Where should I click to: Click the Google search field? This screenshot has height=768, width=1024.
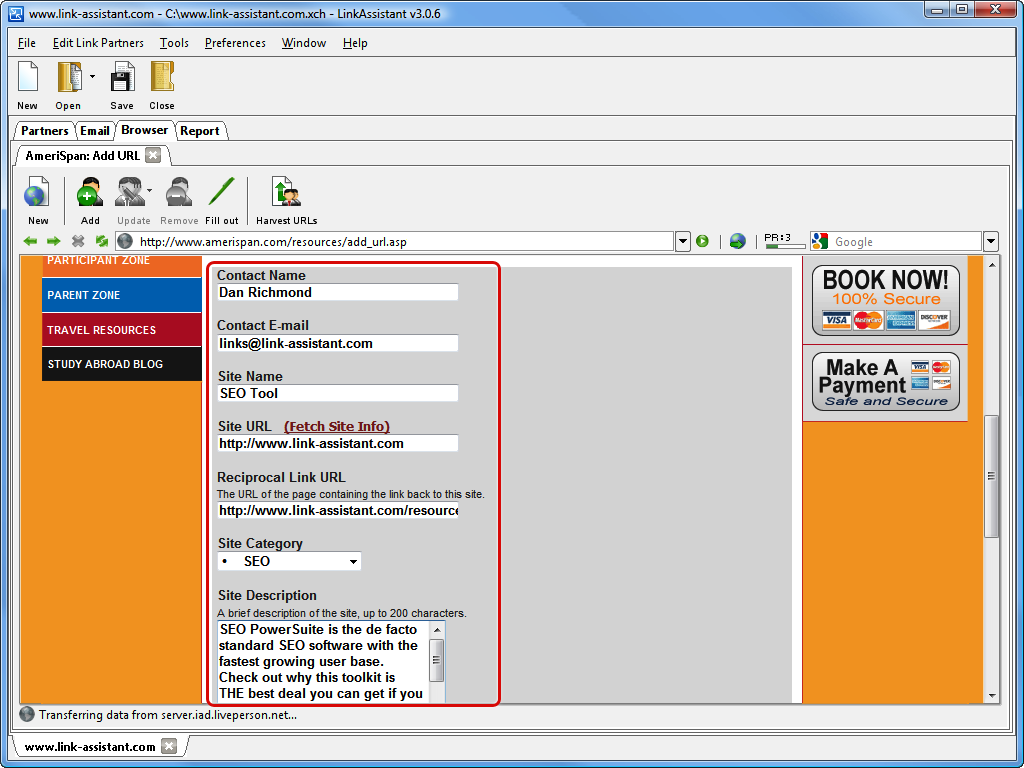(x=906, y=242)
